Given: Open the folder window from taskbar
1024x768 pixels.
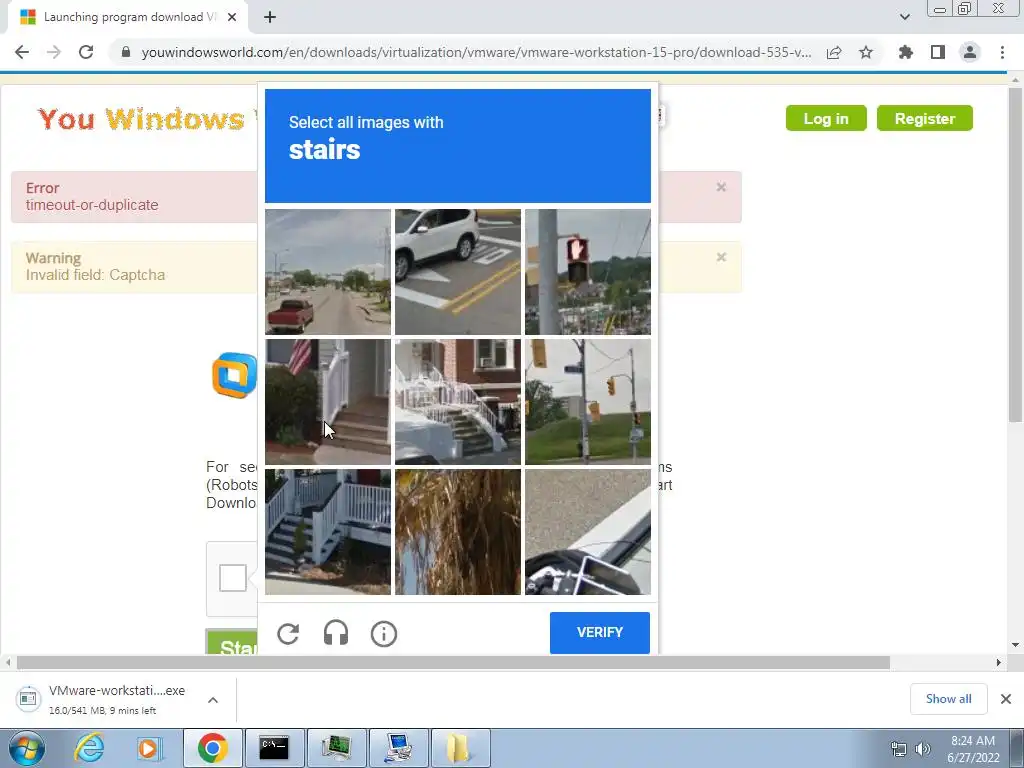Looking at the screenshot, I should point(460,748).
